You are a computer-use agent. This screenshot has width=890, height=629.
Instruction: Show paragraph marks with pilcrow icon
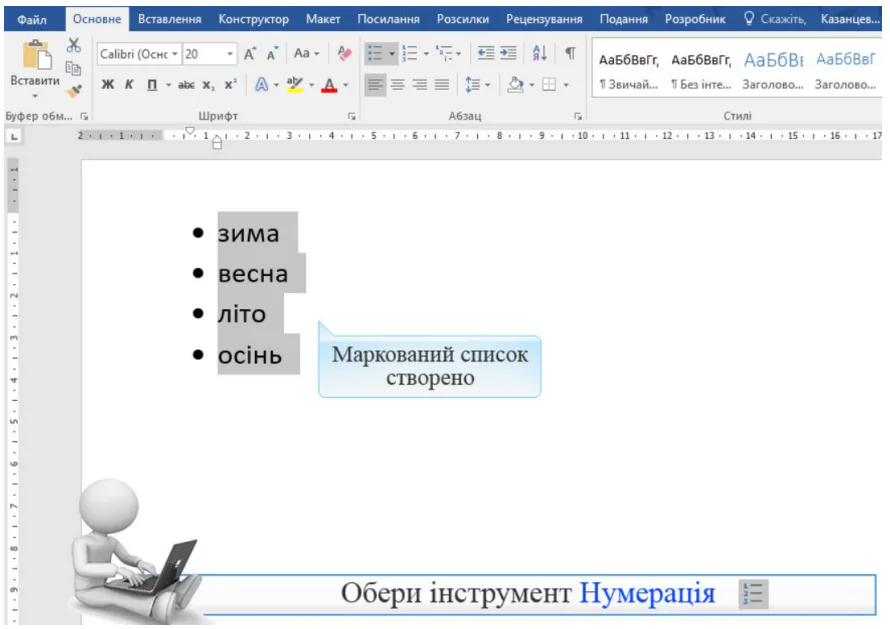569,54
